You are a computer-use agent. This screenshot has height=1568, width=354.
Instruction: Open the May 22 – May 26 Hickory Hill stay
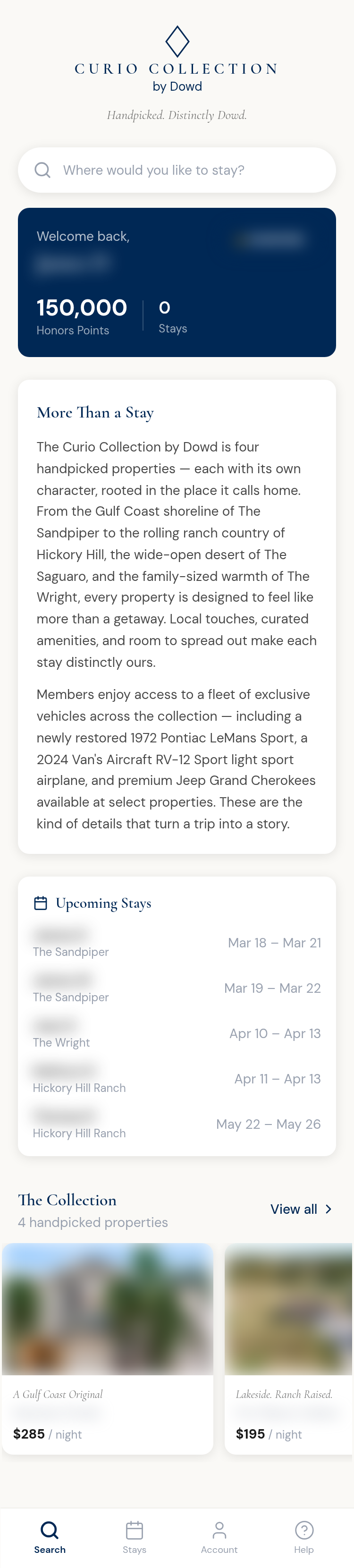177,1124
